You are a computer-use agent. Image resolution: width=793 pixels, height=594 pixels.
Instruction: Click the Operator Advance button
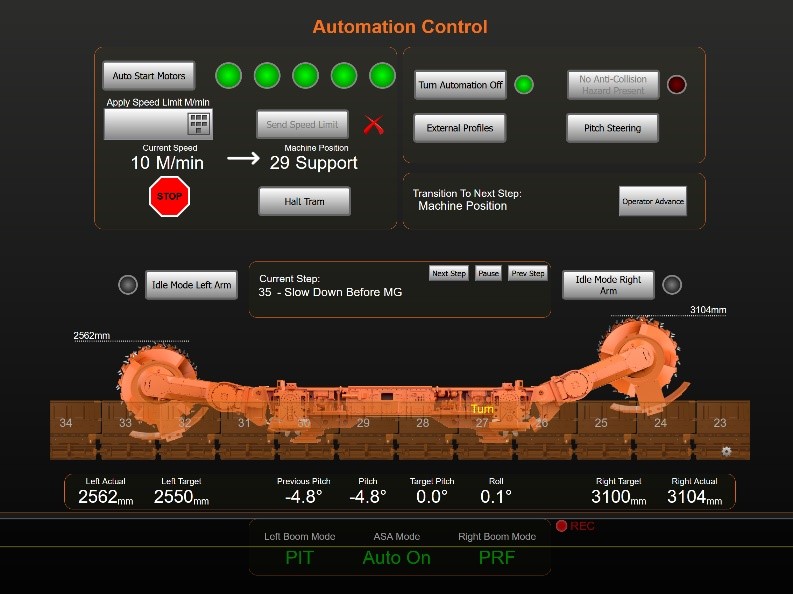click(x=653, y=201)
